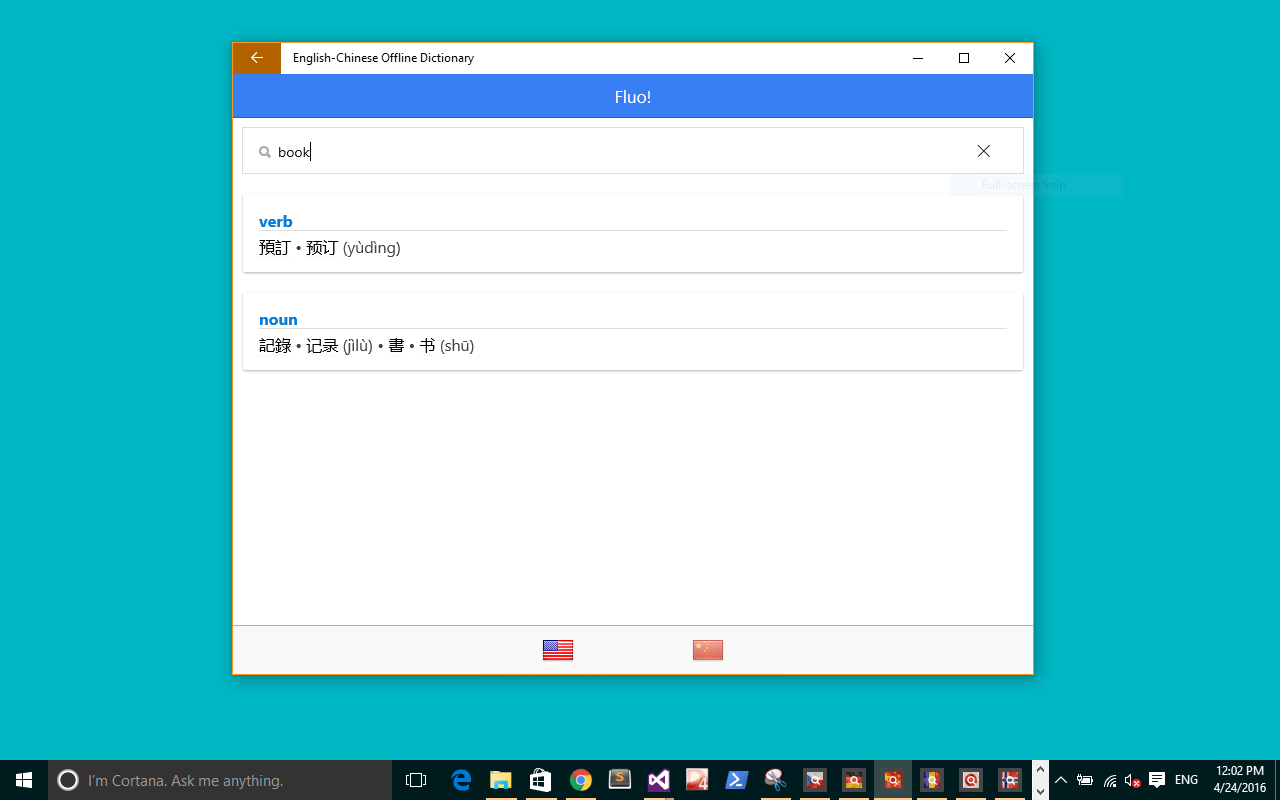Viewport: 1280px width, 800px height.
Task: Open File Explorer from taskbar
Action: click(x=501, y=780)
